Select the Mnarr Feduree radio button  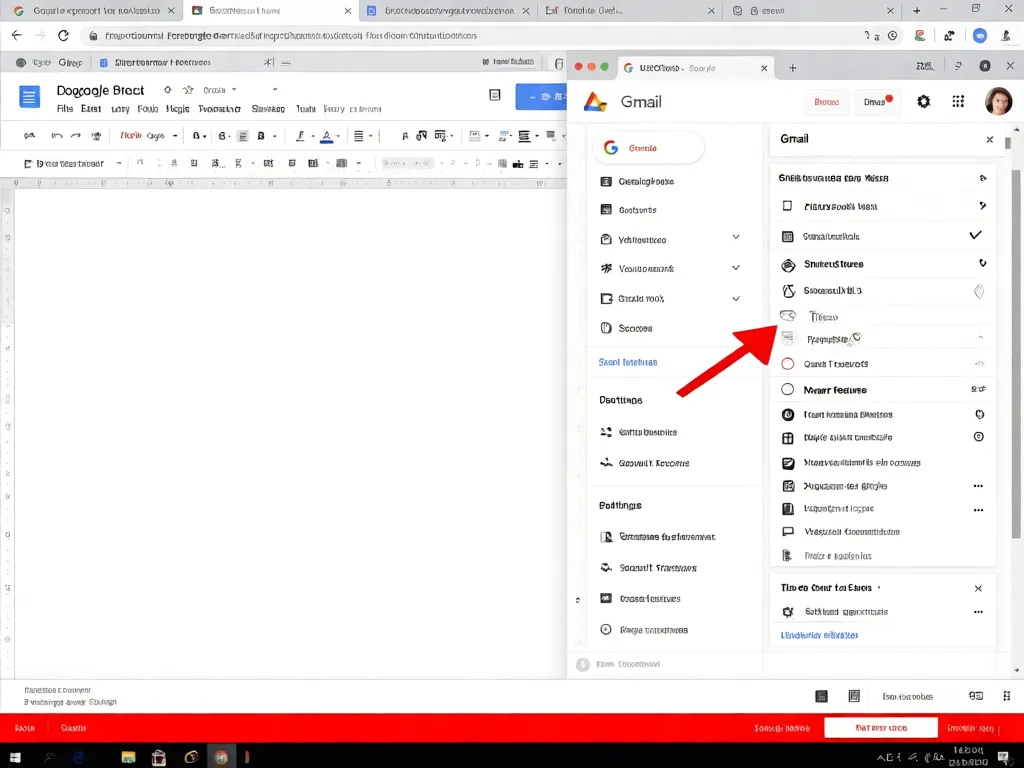[788, 390]
